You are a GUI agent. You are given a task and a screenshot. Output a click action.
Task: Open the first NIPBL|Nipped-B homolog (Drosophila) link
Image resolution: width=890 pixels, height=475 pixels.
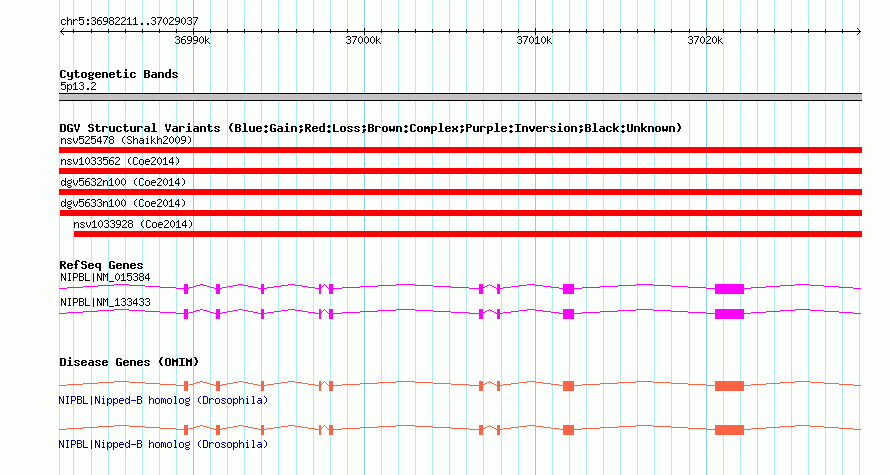(x=163, y=401)
